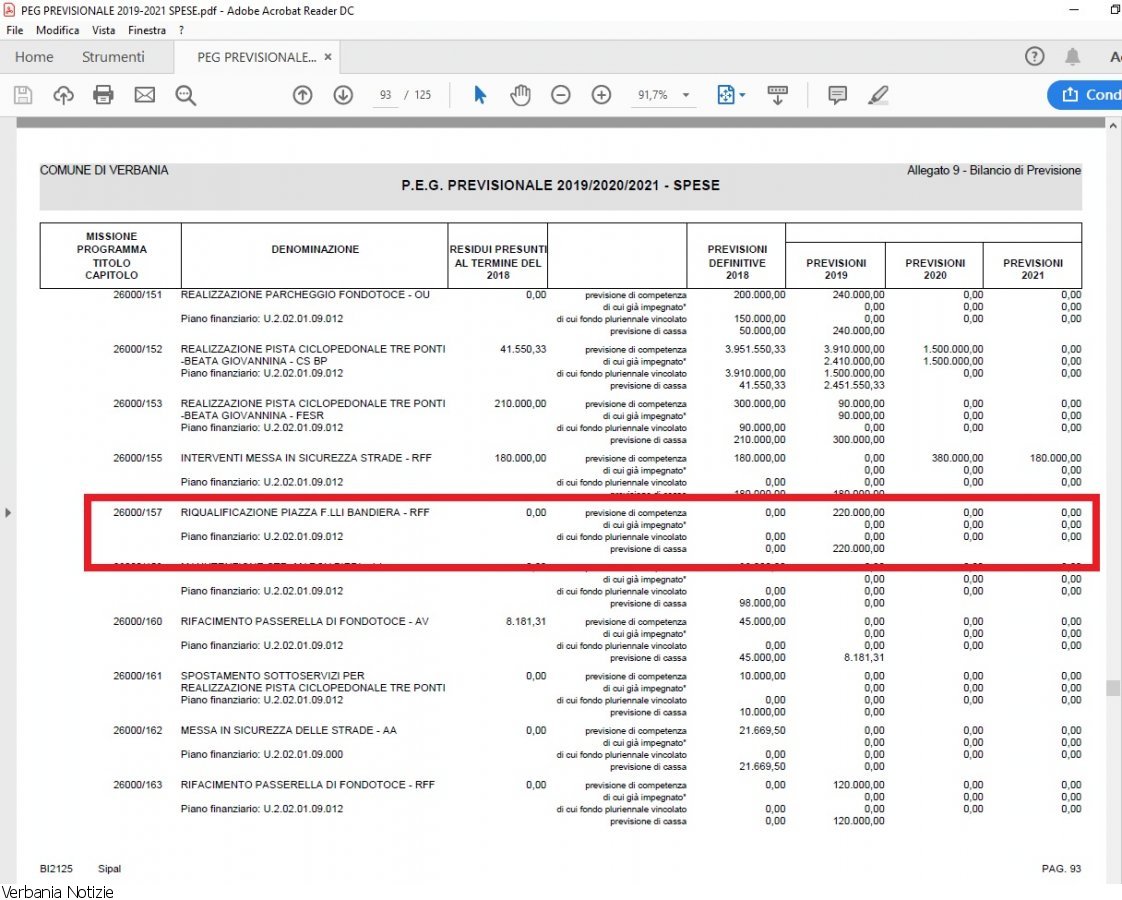This screenshot has width=1122, height=900.
Task: Open the Modifica menu
Action: tap(57, 30)
